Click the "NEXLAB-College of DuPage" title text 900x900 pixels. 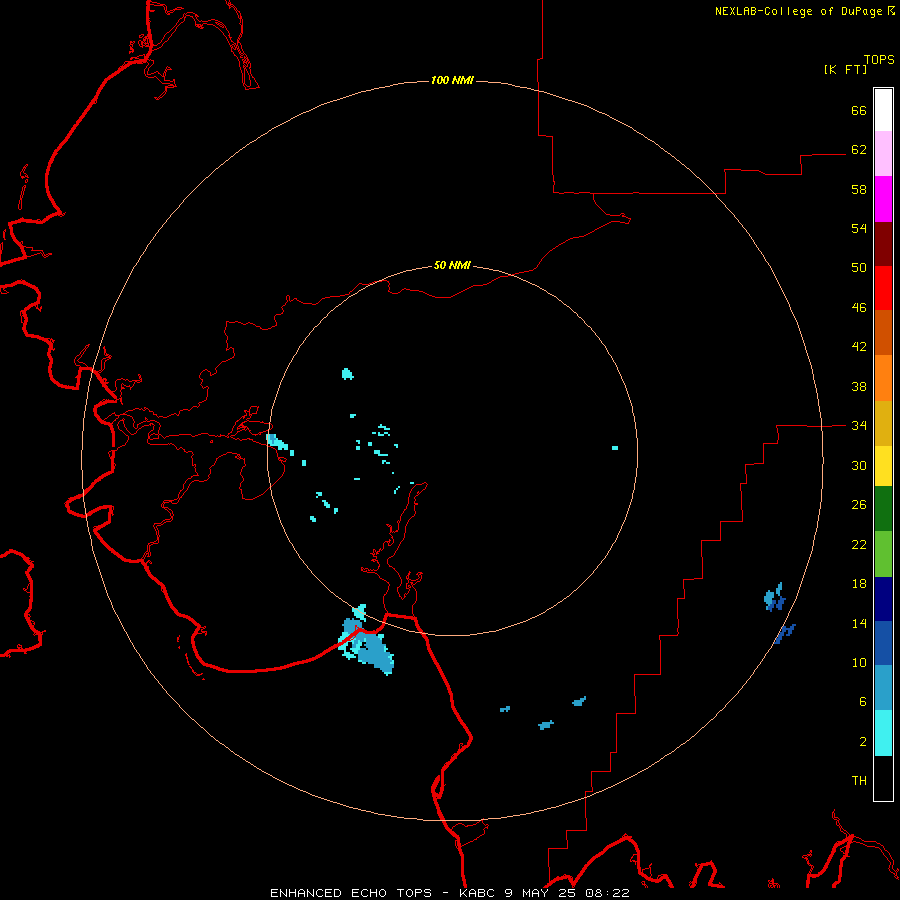pos(800,11)
